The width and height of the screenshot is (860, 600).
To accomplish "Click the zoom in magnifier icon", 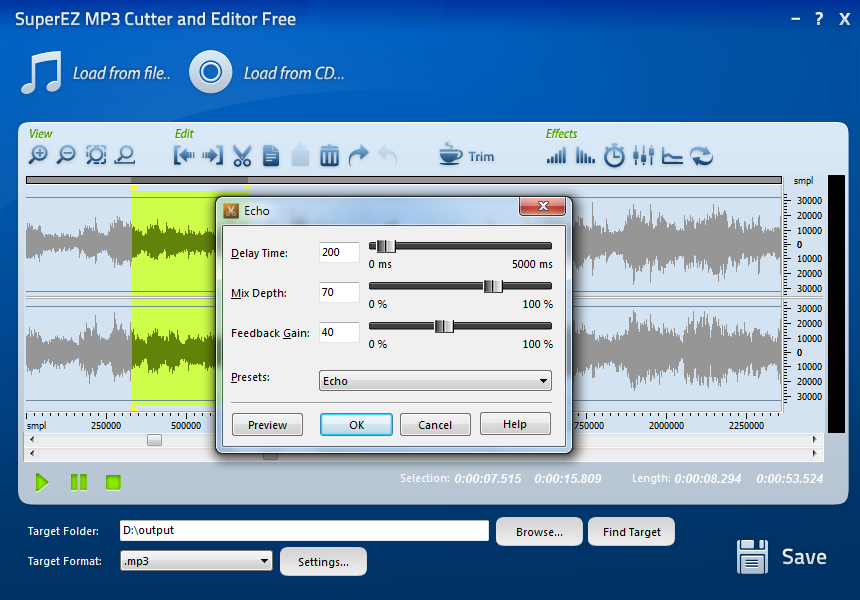I will (38, 155).
